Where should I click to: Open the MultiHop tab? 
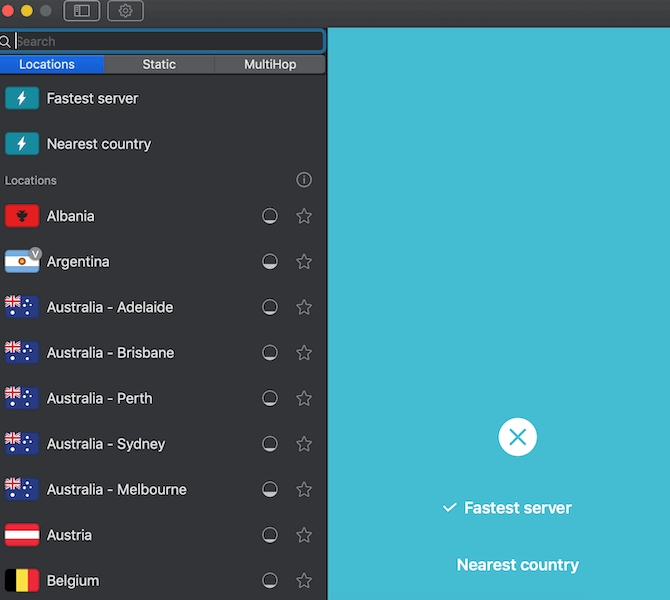coord(270,64)
